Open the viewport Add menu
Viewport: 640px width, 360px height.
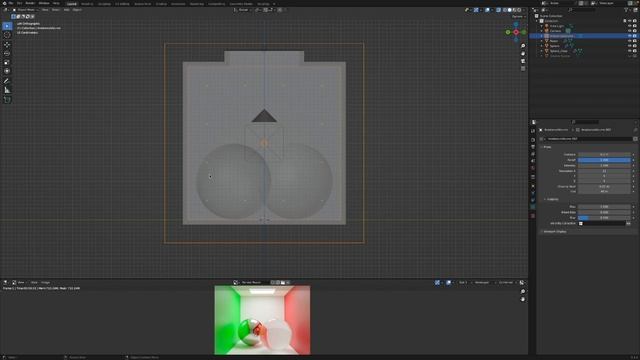click(67, 10)
